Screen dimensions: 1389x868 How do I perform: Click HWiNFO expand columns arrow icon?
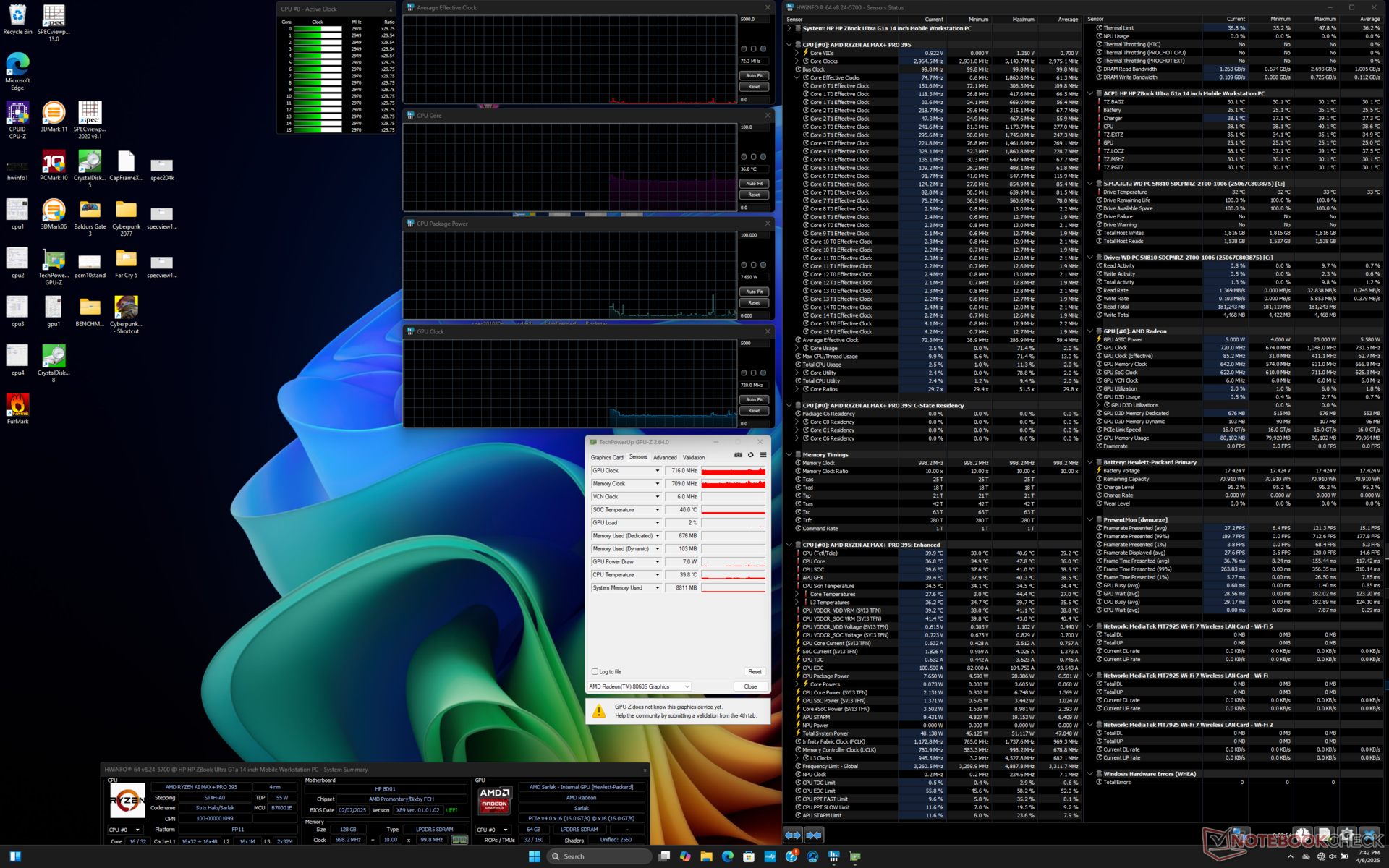793,835
